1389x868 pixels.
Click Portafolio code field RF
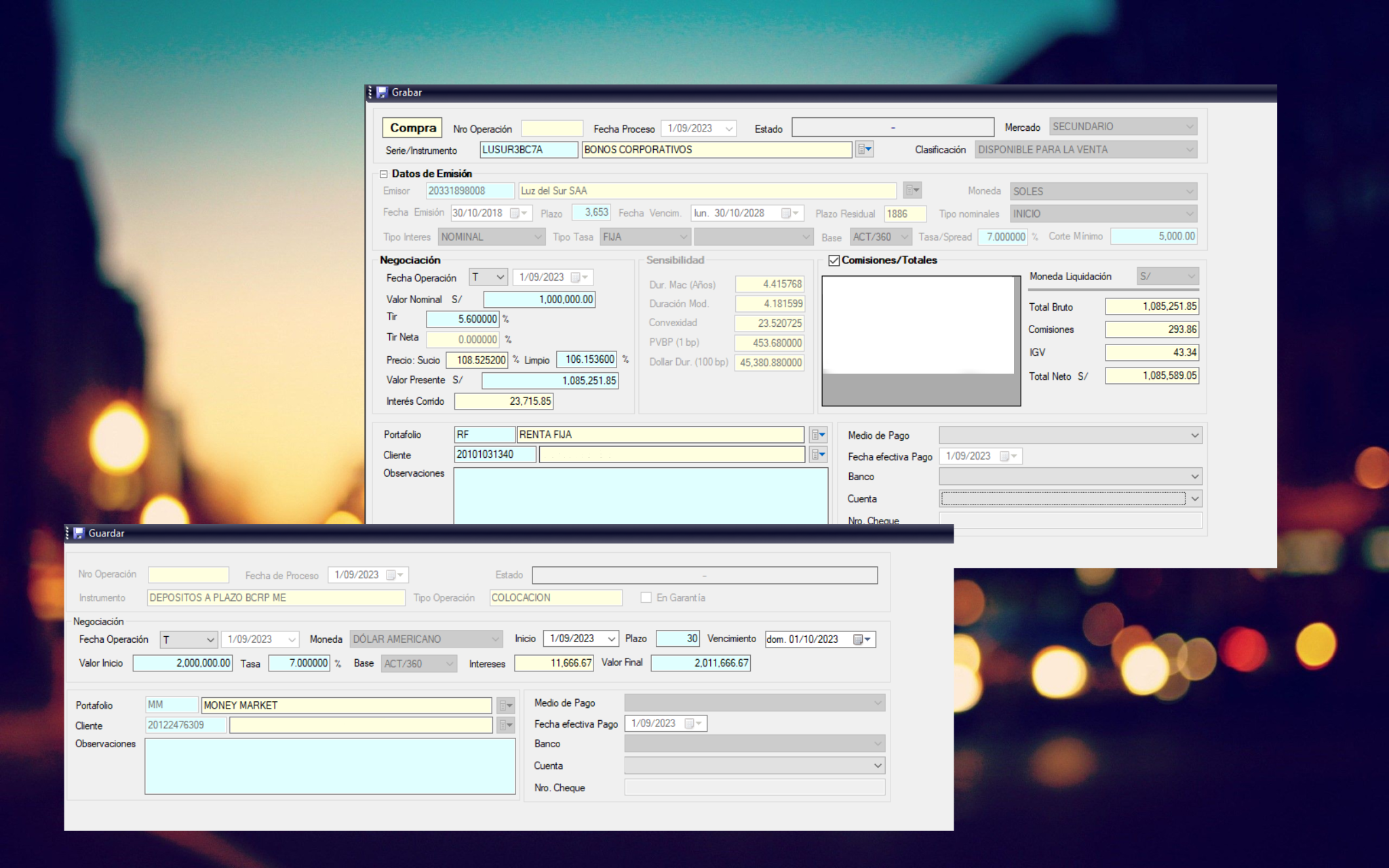tap(484, 435)
